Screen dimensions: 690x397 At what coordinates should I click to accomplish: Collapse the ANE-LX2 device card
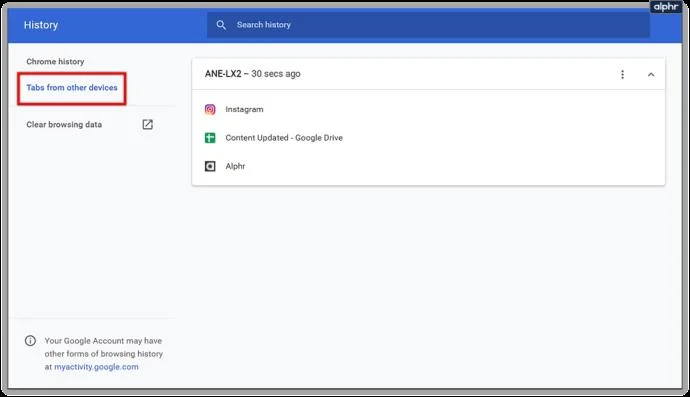[651, 74]
